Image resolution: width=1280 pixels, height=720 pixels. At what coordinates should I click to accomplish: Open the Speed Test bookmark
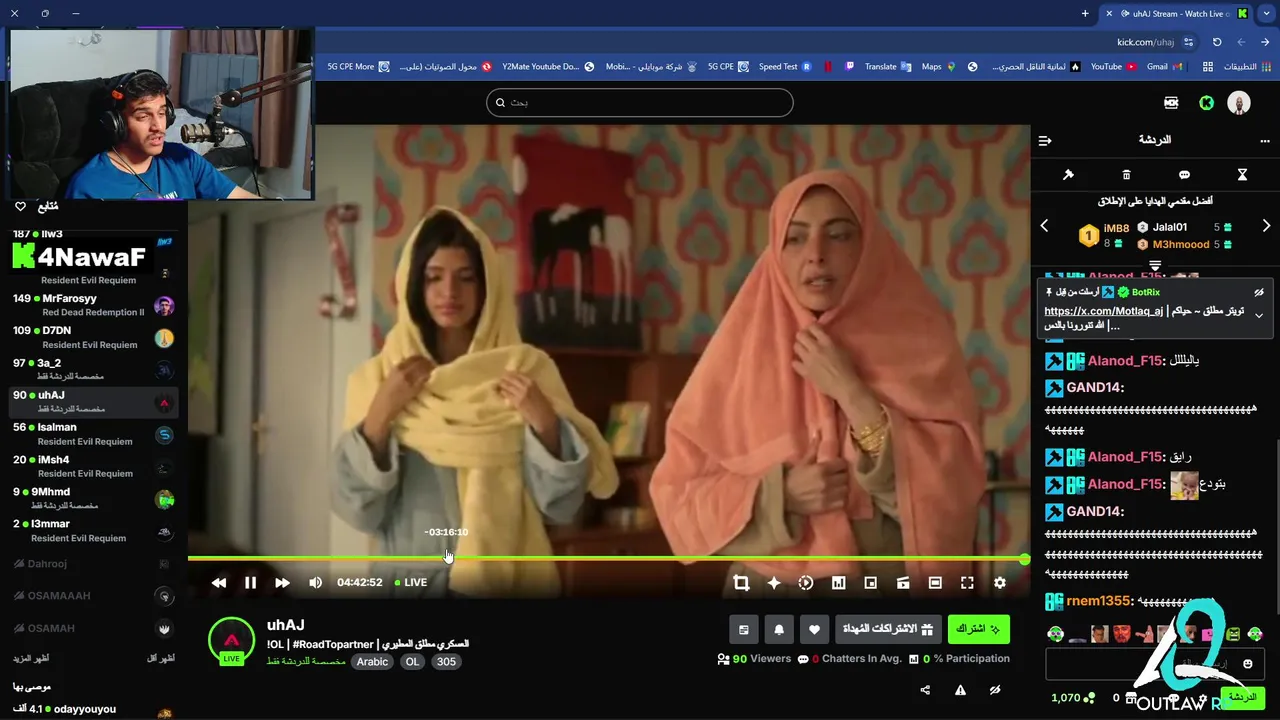point(785,67)
